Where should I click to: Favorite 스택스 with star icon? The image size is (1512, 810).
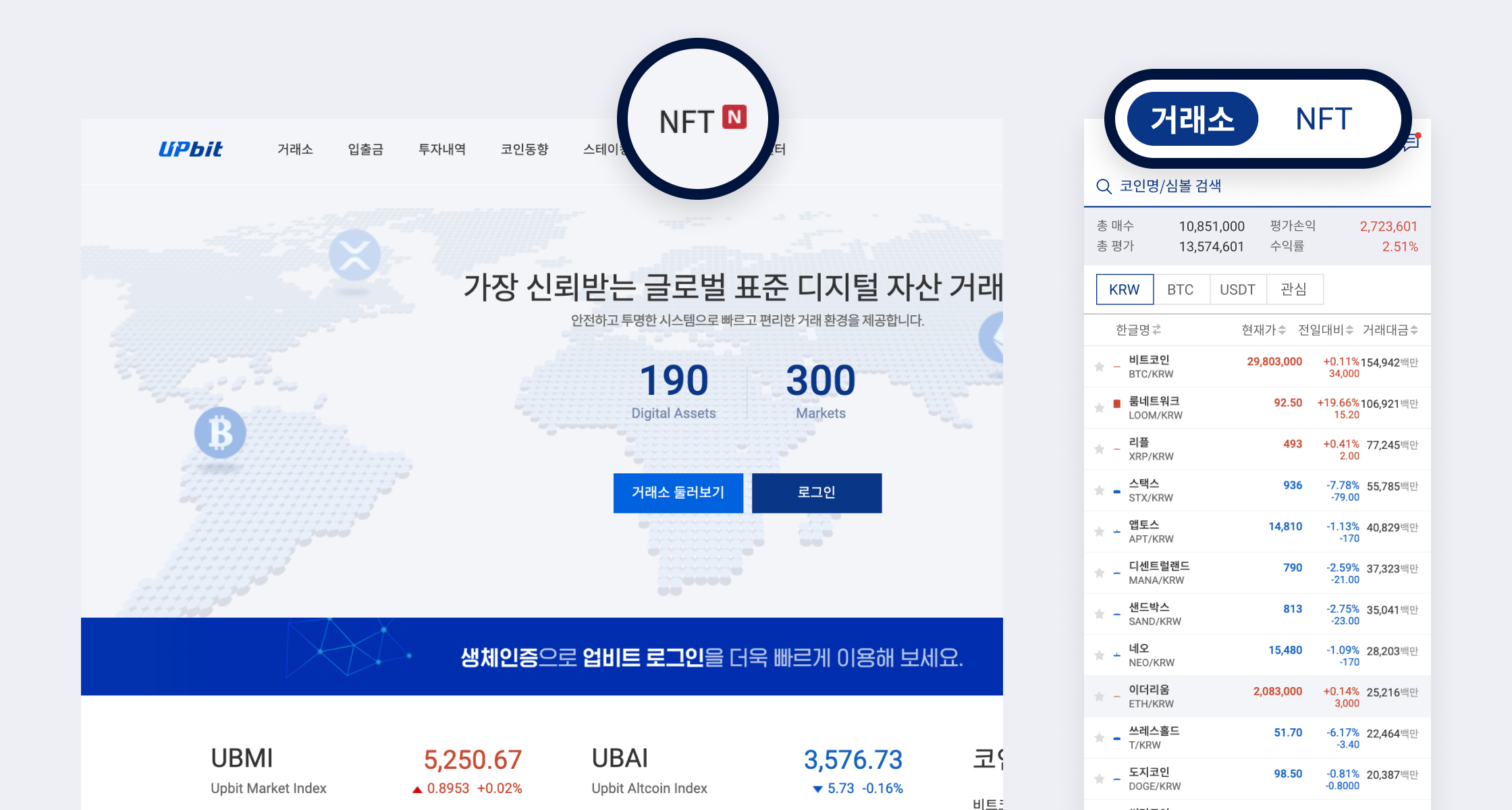[1100, 490]
